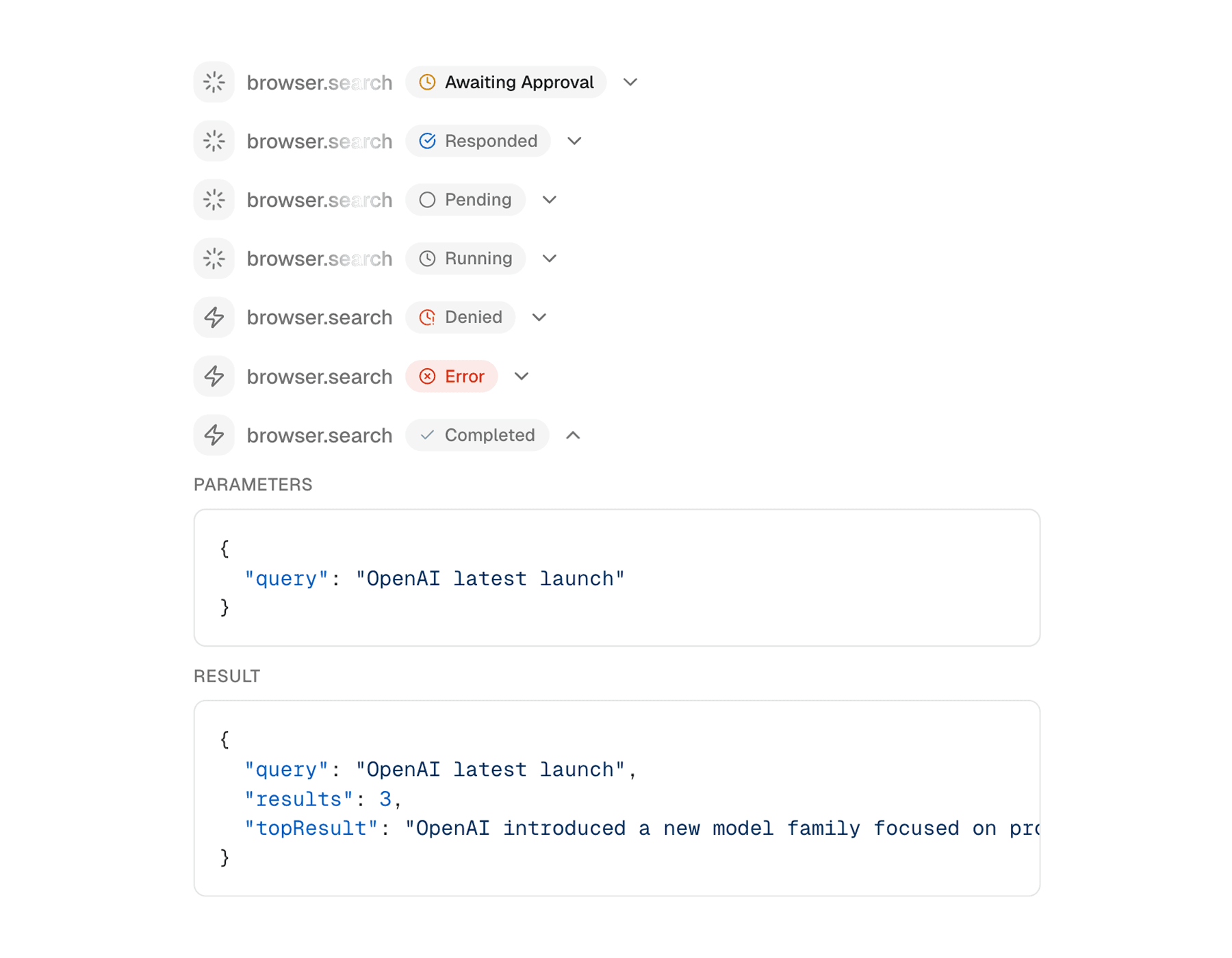Expand the Awaiting Approval browser.search entry
The image size is (1232, 958).
630,81
